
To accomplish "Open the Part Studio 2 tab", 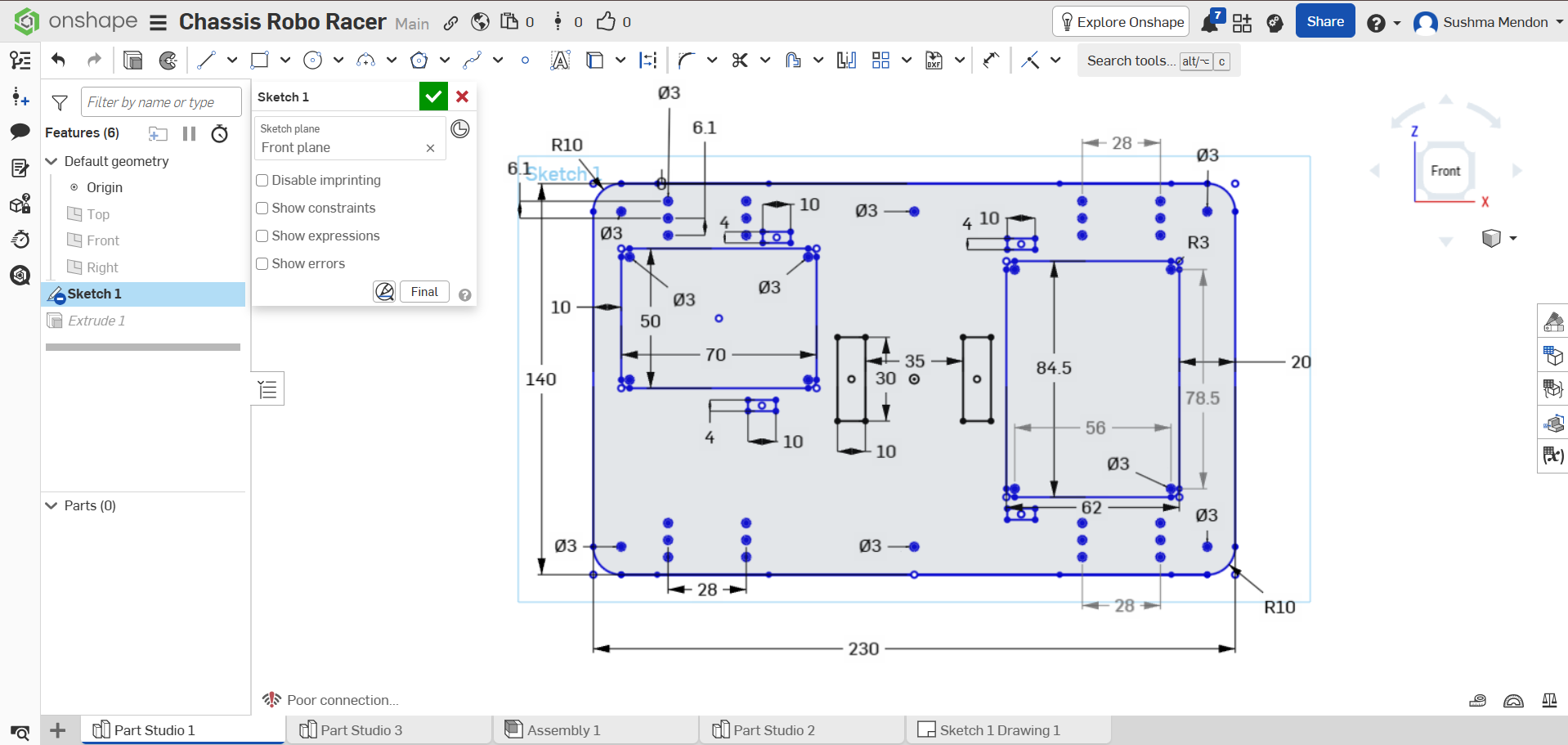I will (x=764, y=730).
